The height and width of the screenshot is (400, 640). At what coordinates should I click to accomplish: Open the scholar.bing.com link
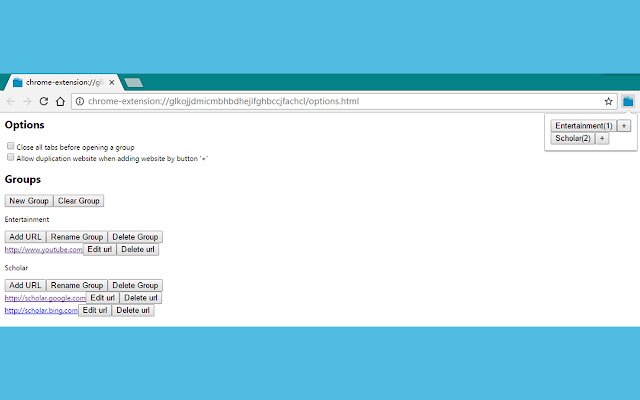click(41, 311)
